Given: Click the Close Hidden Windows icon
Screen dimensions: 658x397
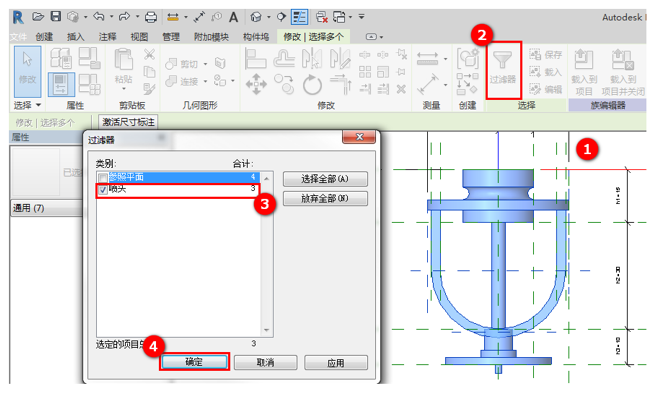Looking at the screenshot, I should (x=322, y=17).
